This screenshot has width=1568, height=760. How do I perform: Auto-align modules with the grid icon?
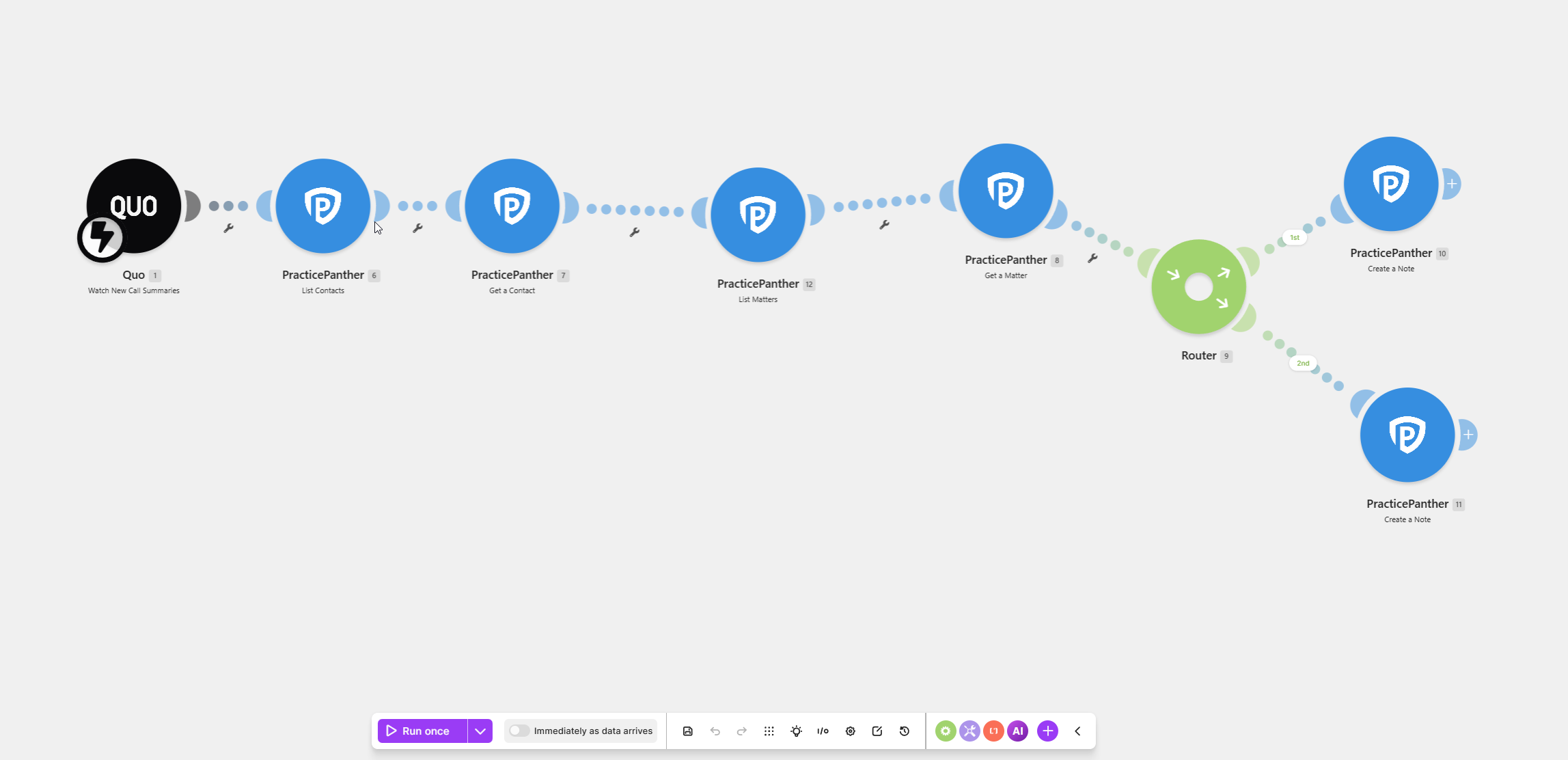[769, 731]
